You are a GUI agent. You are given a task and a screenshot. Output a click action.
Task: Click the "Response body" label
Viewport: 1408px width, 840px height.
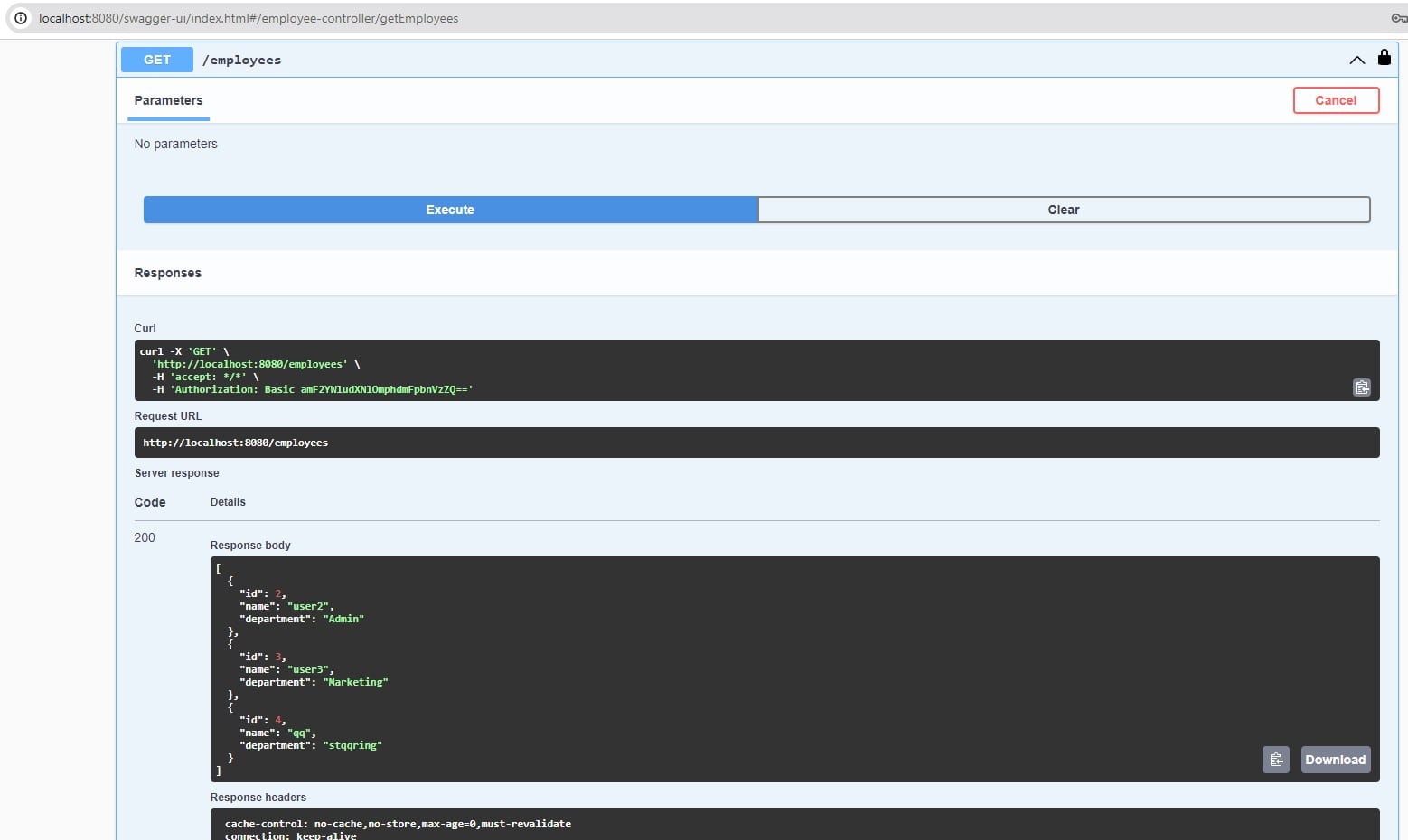click(250, 546)
